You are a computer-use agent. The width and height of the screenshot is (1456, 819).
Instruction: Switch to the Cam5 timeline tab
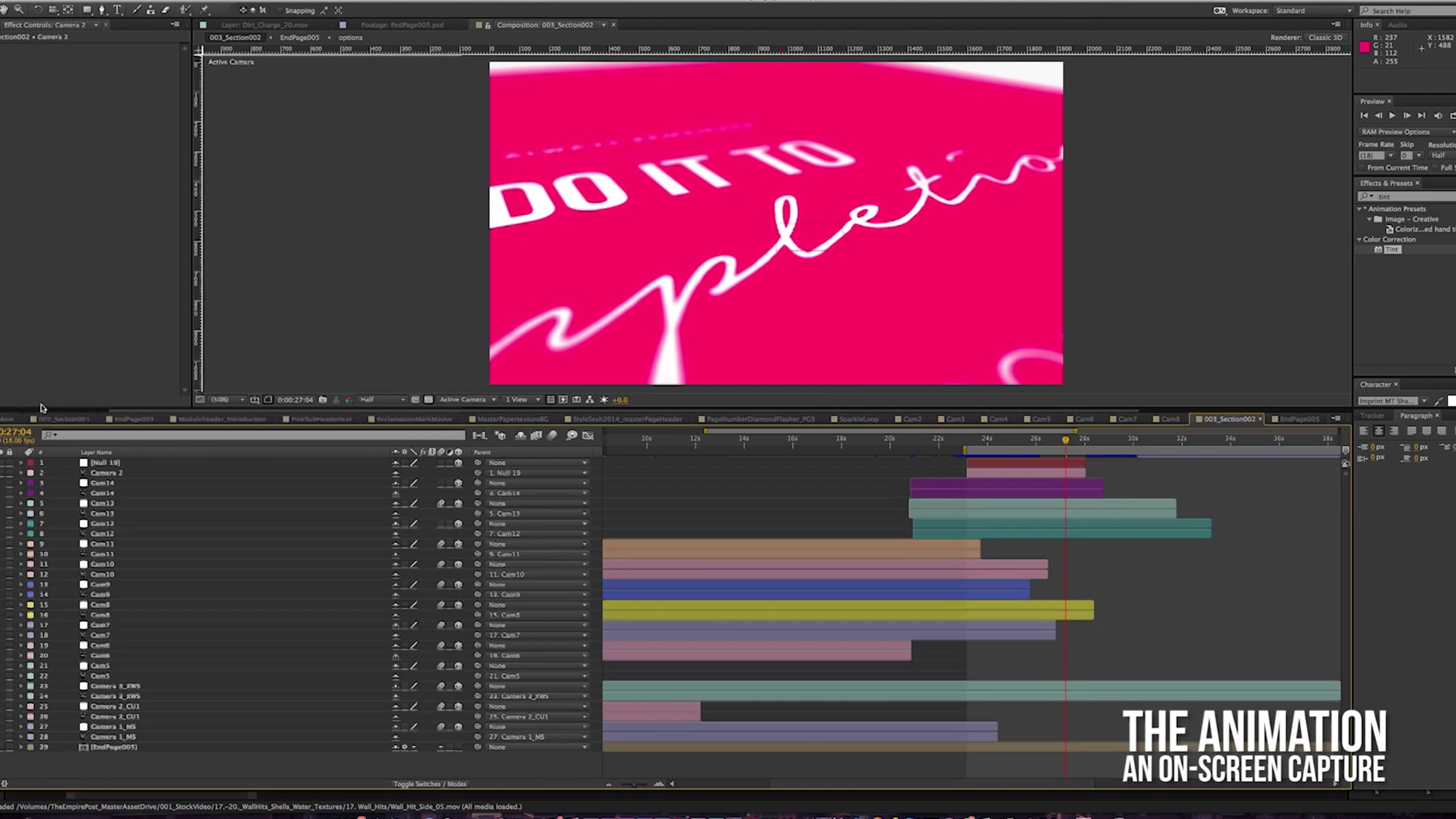pos(1040,419)
